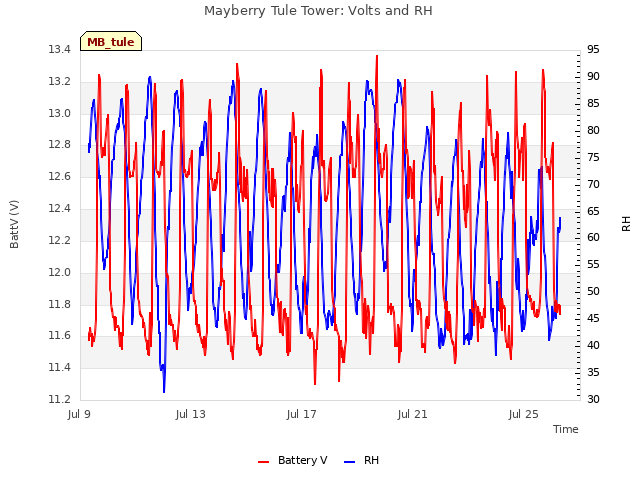This screenshot has height=480, width=640.
Task: Click the RH right axis title
Action: (626, 224)
